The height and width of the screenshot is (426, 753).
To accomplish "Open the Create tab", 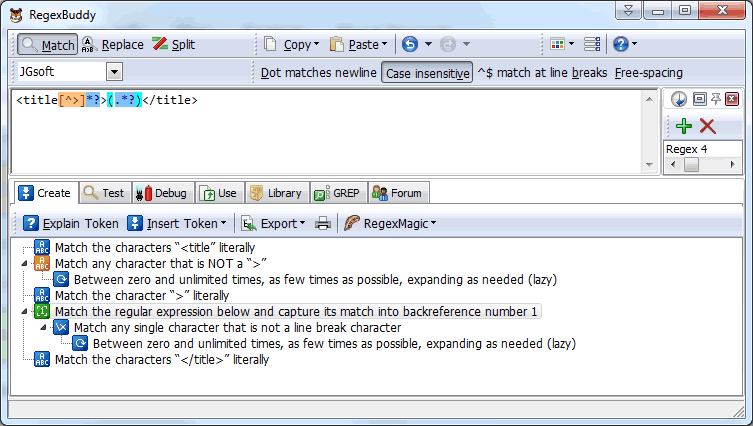I will [45, 193].
